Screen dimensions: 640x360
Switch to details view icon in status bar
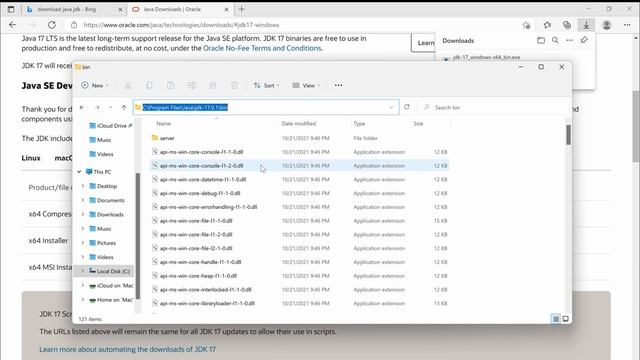point(556,319)
